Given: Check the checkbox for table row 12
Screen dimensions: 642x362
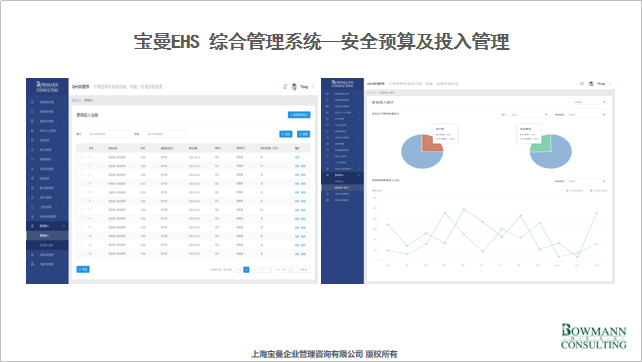Looking at the screenshot, I should 82,254.
